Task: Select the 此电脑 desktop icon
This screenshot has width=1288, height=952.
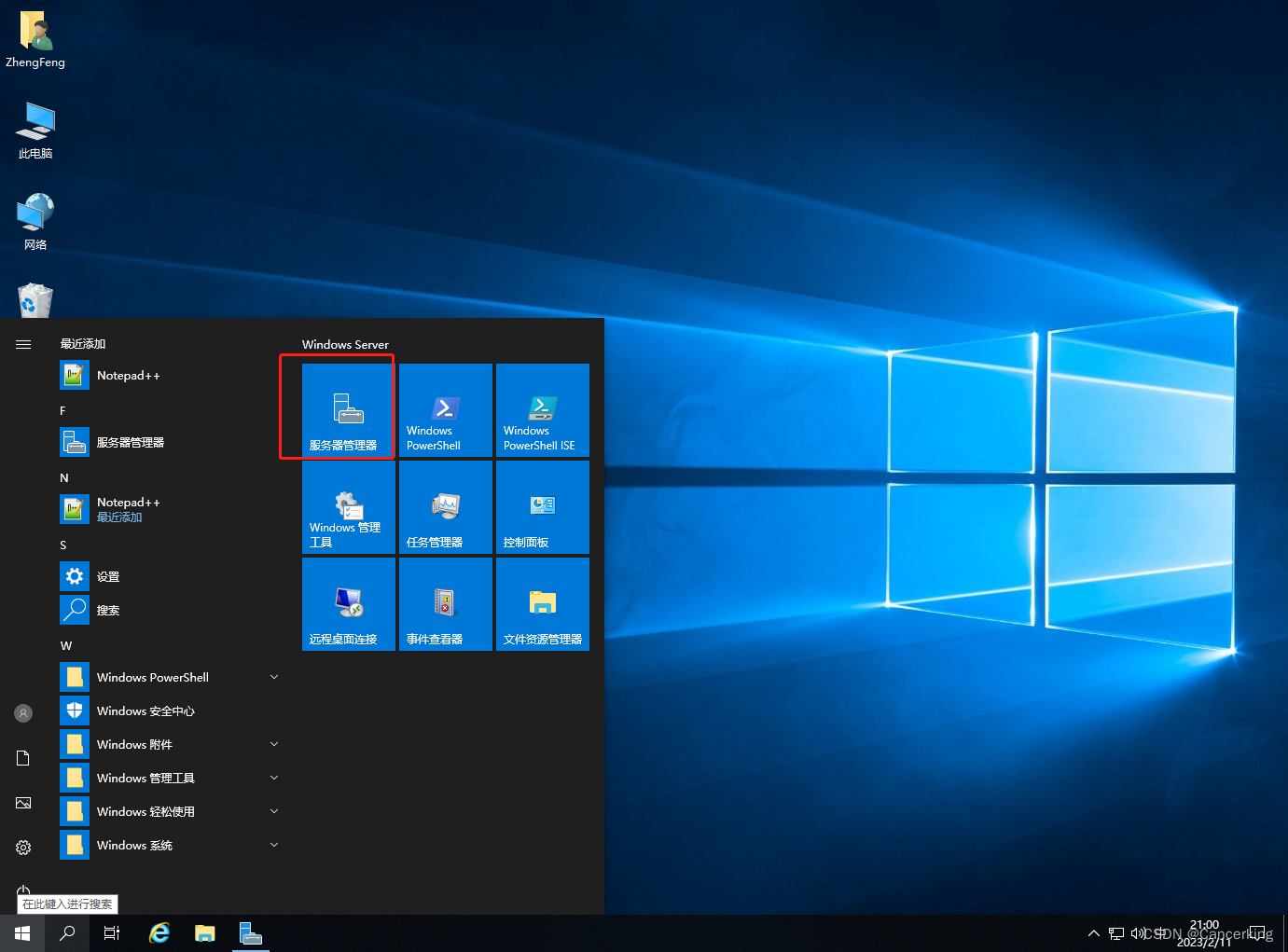Action: (35, 131)
